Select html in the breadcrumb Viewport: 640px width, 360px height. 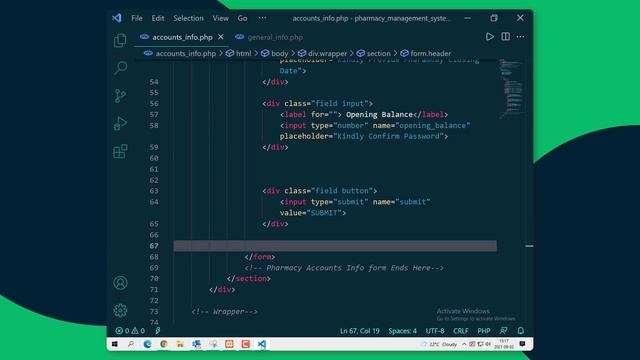pyautogui.click(x=243, y=53)
